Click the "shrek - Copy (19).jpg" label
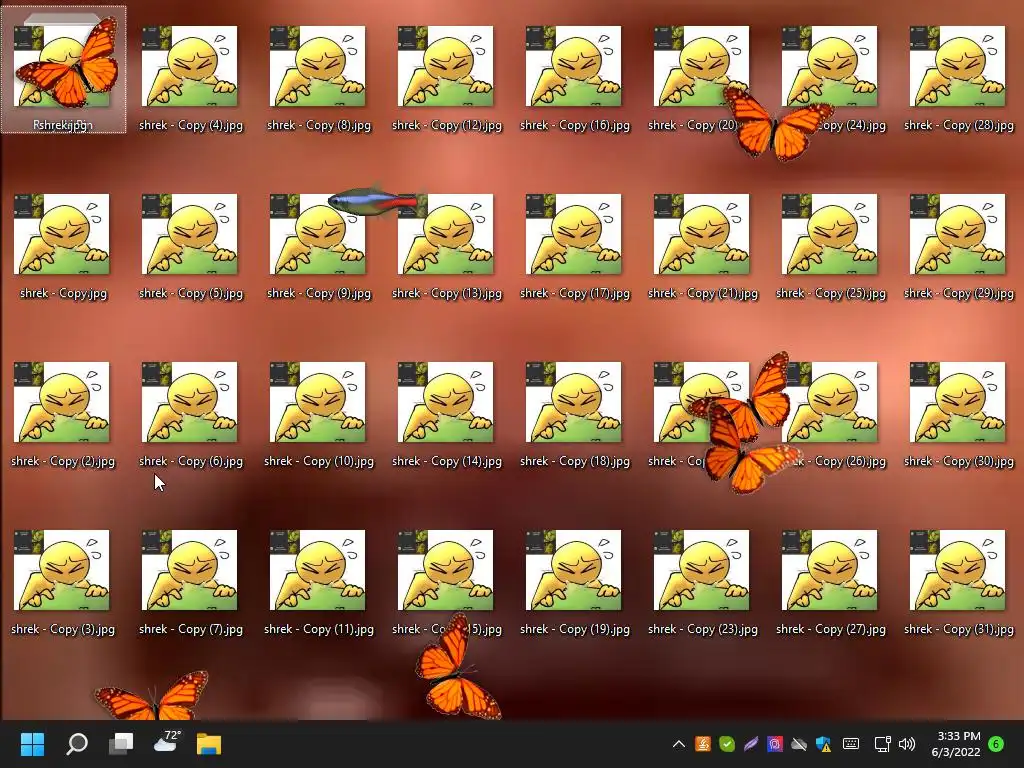 575,629
